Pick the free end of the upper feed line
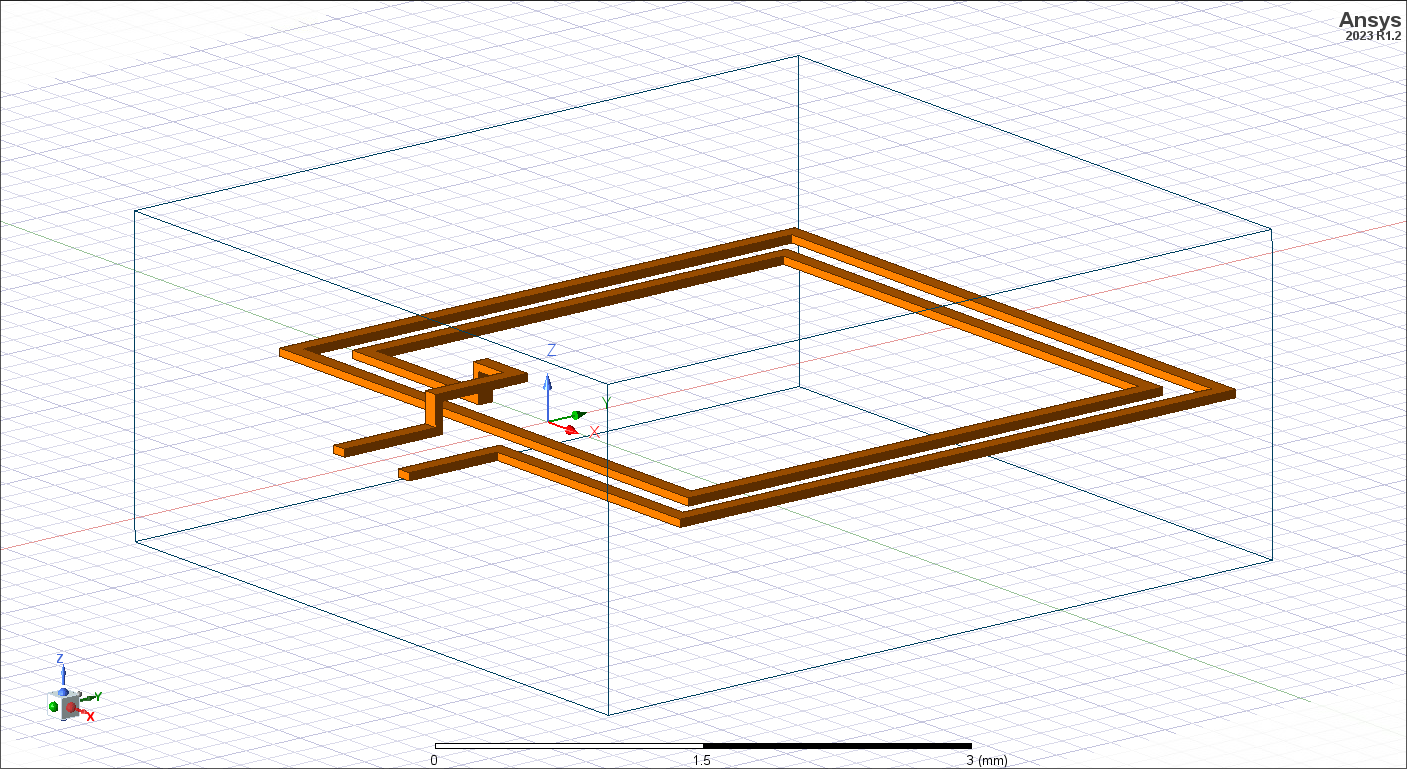 point(340,450)
